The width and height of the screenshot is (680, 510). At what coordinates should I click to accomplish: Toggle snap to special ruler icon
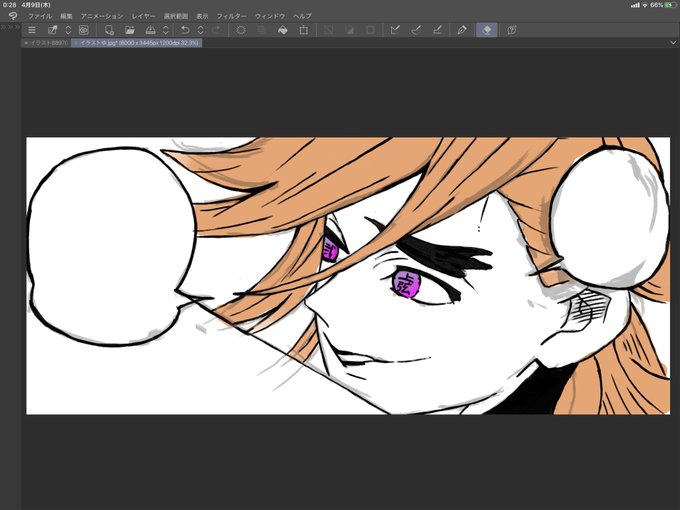(416, 30)
